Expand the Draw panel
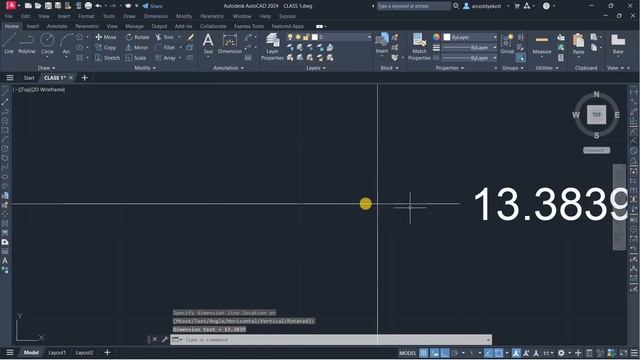This screenshot has width=640, height=360. [46, 68]
